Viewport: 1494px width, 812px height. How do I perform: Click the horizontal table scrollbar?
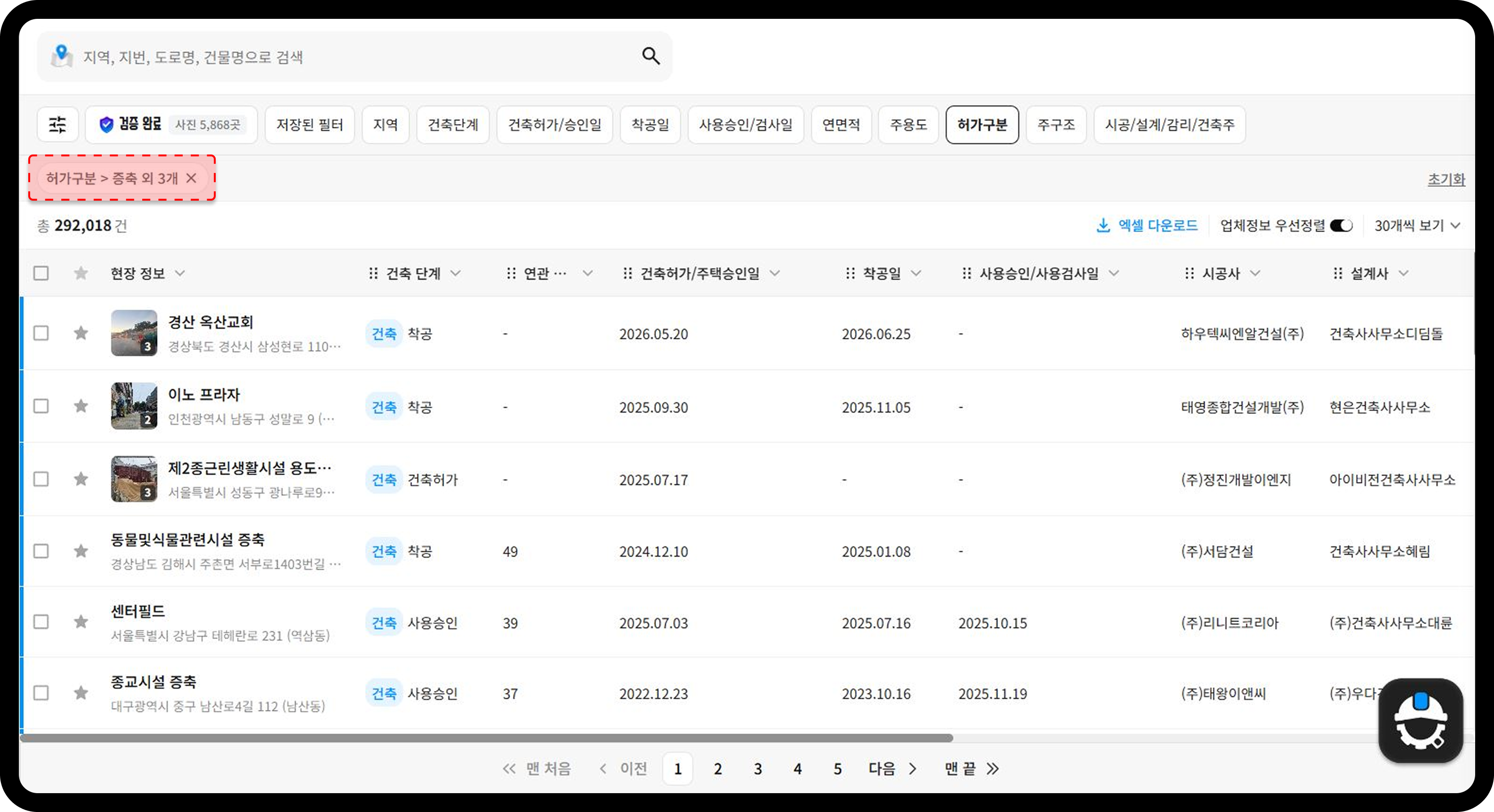(x=486, y=738)
